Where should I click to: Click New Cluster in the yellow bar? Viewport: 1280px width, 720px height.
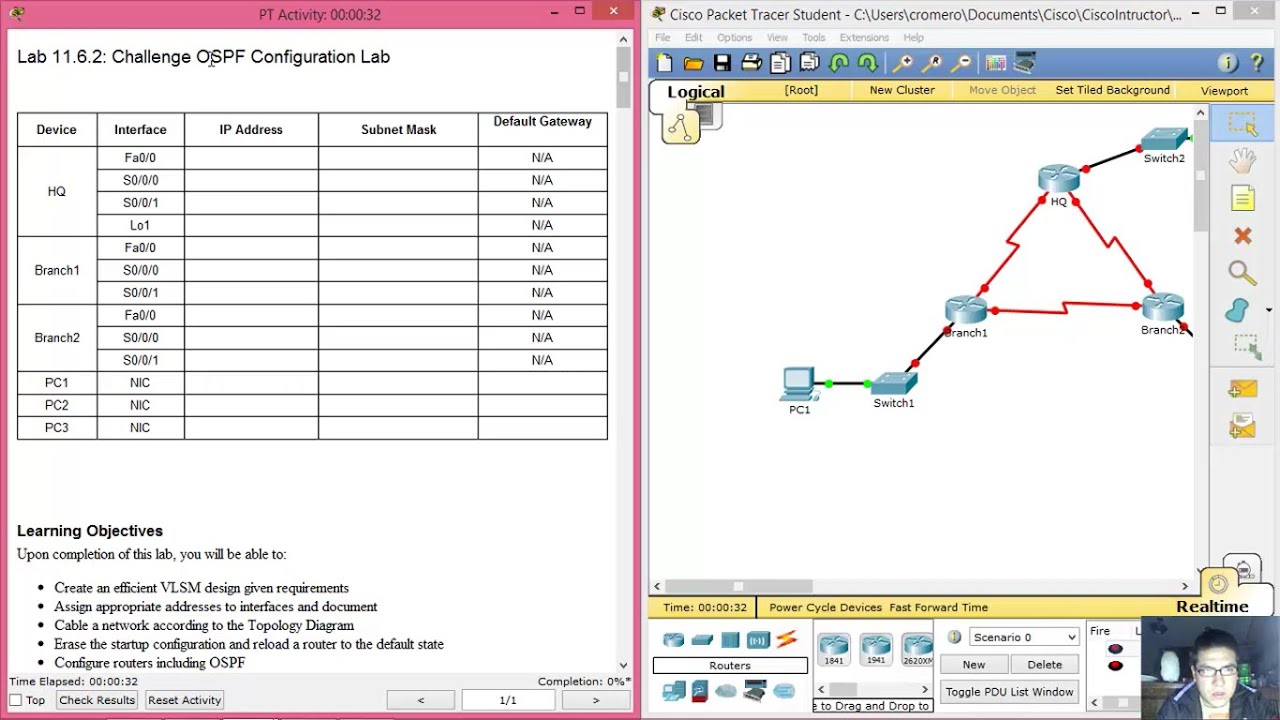[x=902, y=90]
